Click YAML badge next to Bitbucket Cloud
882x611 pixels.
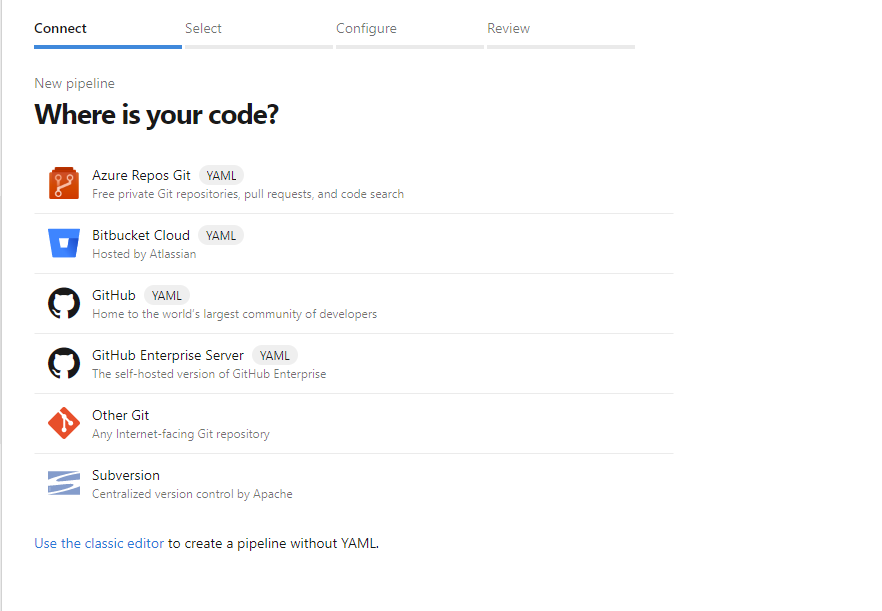point(220,235)
